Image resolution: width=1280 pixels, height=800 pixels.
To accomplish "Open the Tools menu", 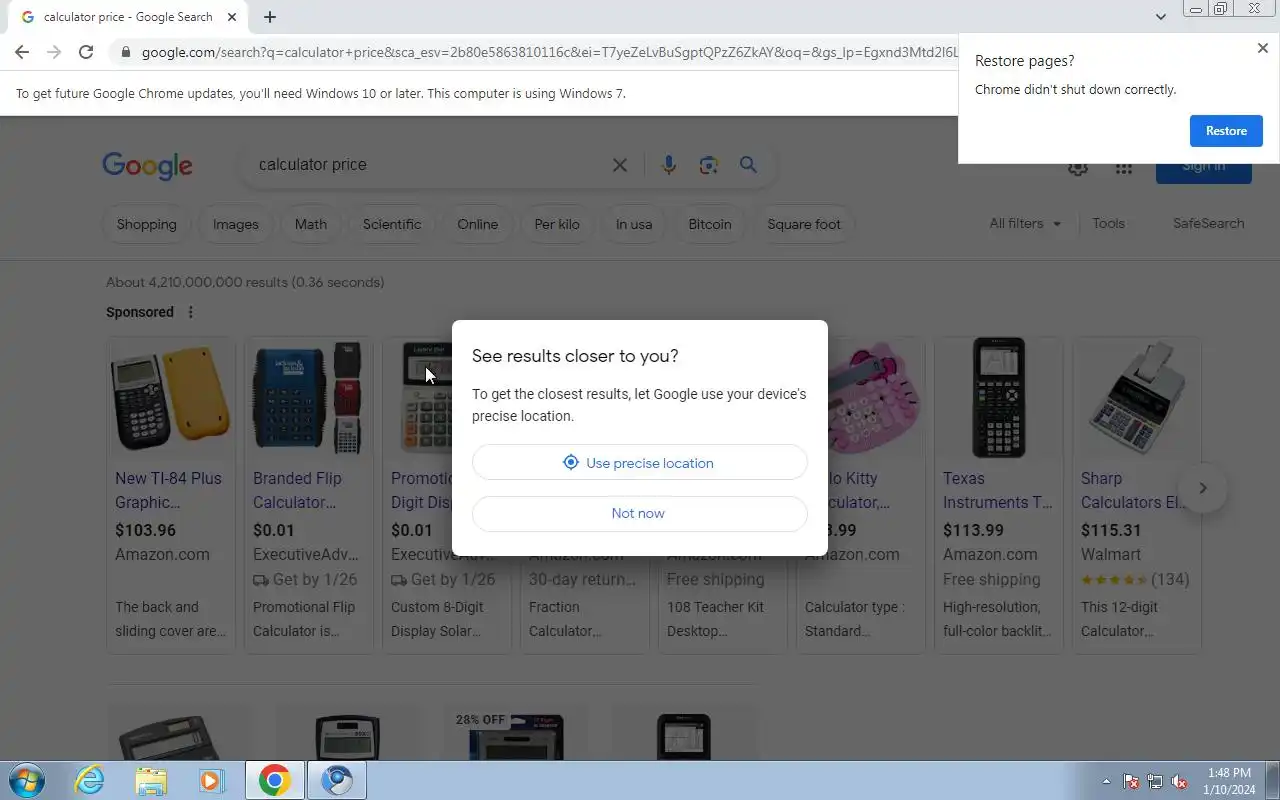I will tap(1108, 223).
